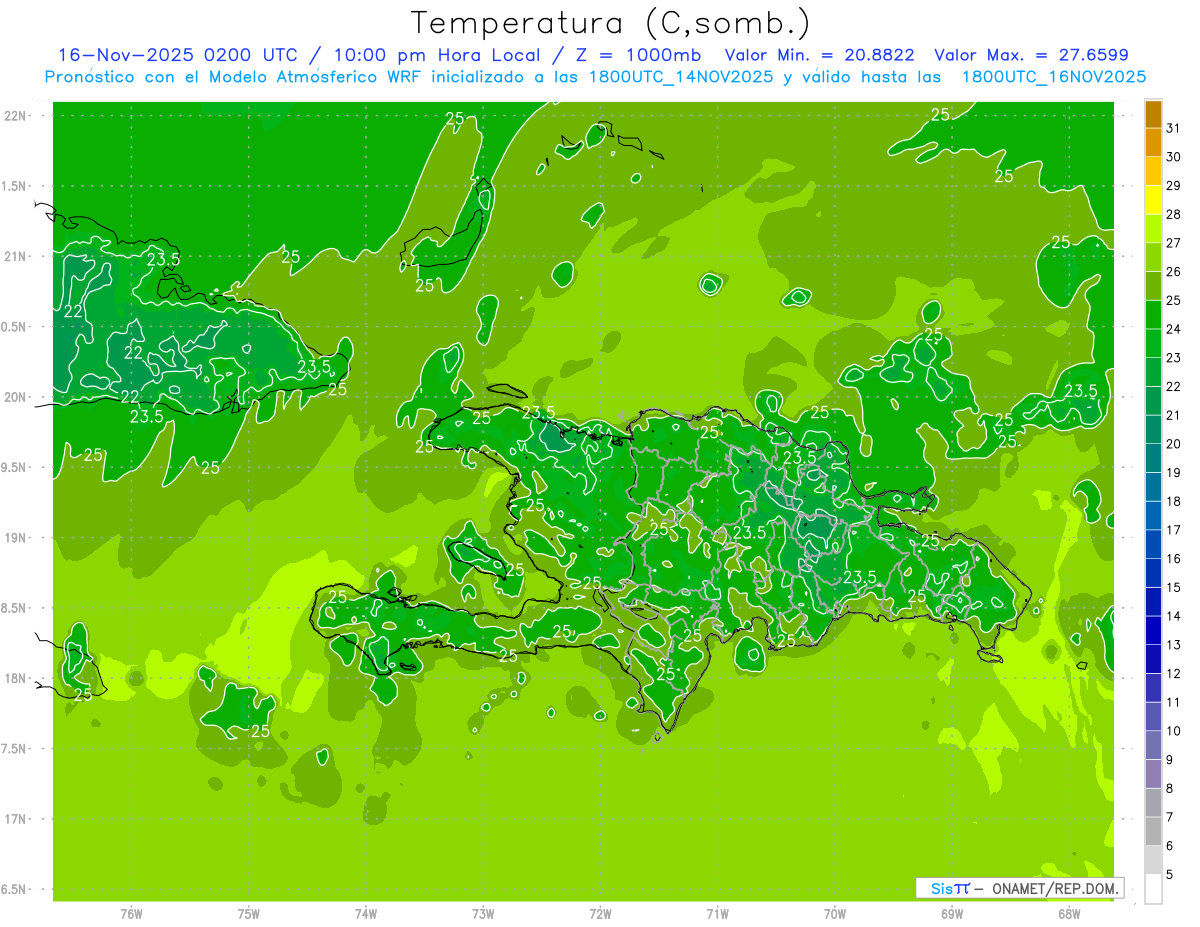Click the pressure level "Z = 1000mb"

pos(637,55)
